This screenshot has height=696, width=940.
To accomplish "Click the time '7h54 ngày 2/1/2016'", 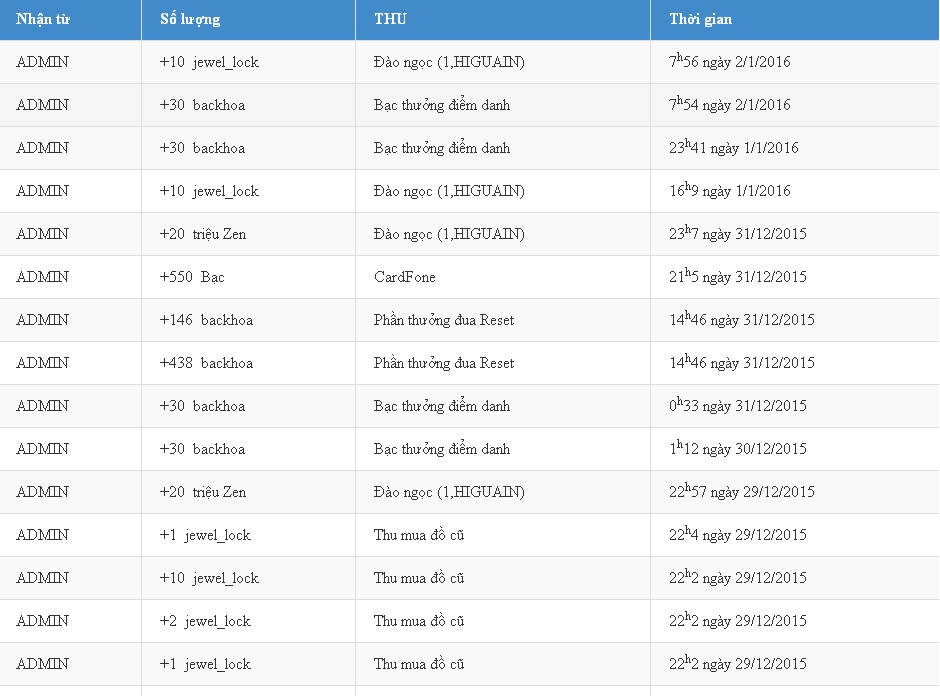I will [730, 104].
